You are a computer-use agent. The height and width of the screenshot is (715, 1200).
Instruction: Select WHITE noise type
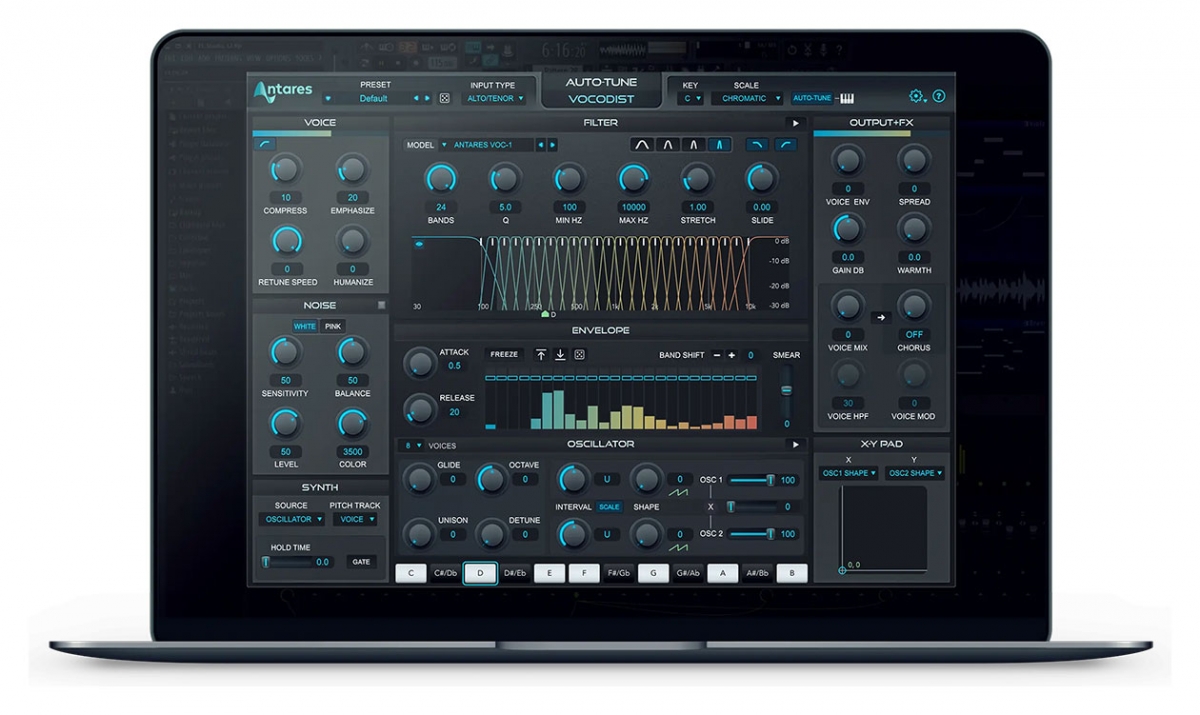click(305, 326)
